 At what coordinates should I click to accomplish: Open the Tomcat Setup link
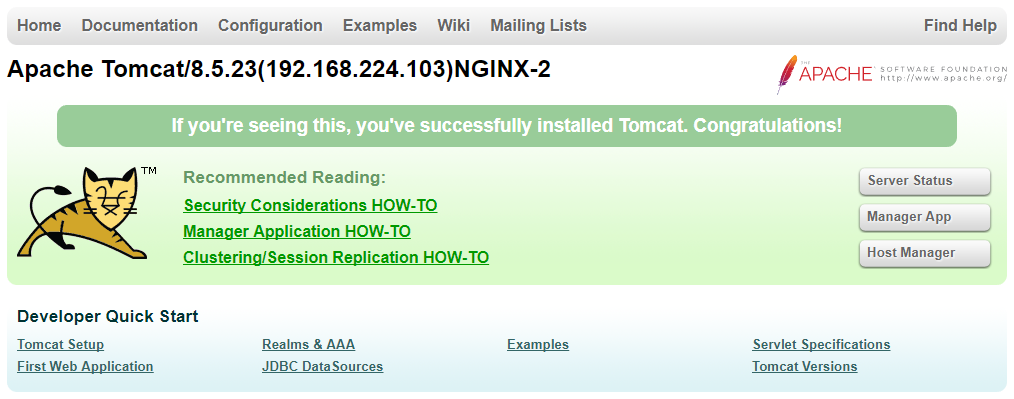click(x=61, y=345)
